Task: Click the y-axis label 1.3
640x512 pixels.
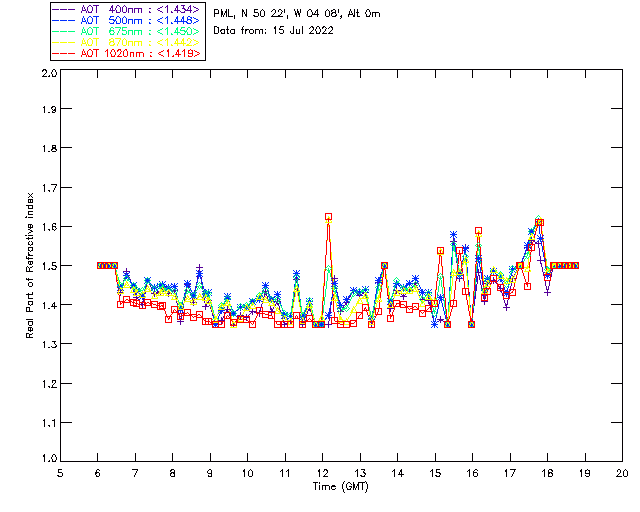Action: [x=49, y=344]
